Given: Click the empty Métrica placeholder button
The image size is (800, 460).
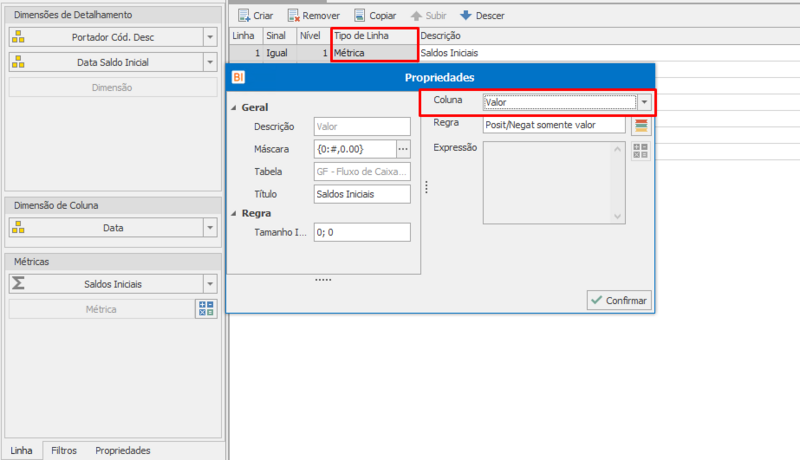Looking at the screenshot, I should [102, 309].
